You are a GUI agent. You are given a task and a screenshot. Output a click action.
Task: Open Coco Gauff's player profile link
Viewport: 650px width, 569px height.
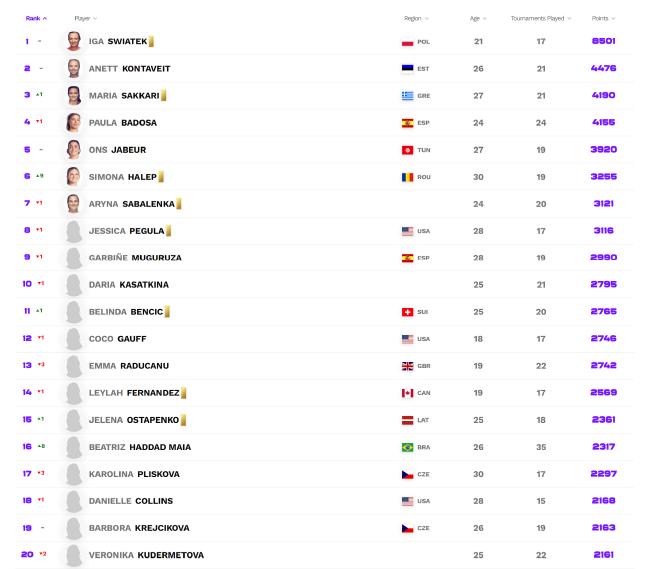[117, 339]
